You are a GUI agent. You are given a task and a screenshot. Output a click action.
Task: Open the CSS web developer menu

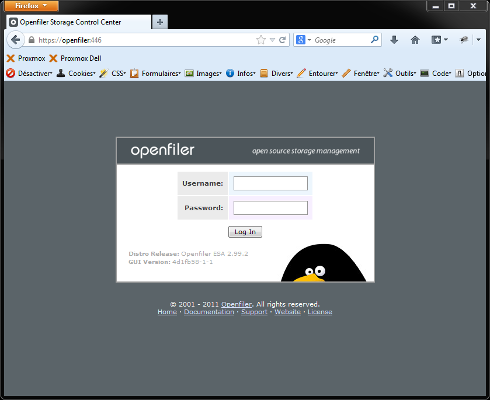[x=113, y=73]
